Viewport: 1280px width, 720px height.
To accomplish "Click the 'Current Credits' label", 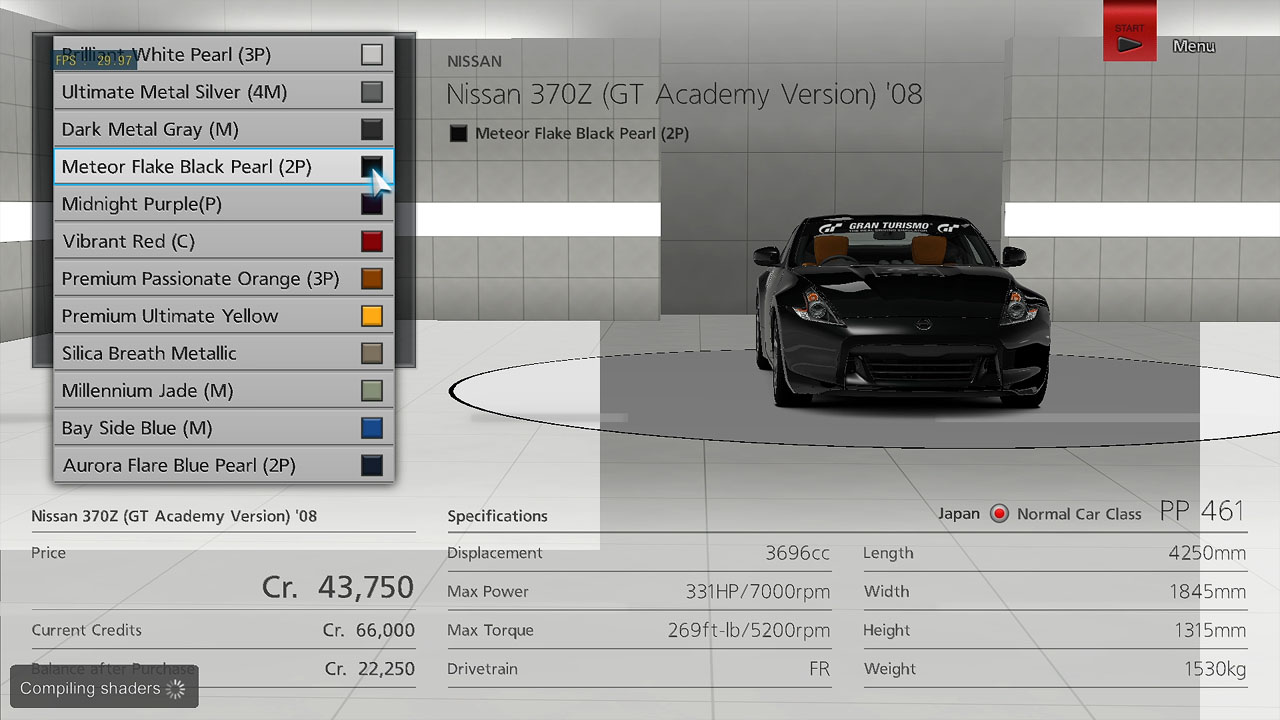I will click(87, 630).
